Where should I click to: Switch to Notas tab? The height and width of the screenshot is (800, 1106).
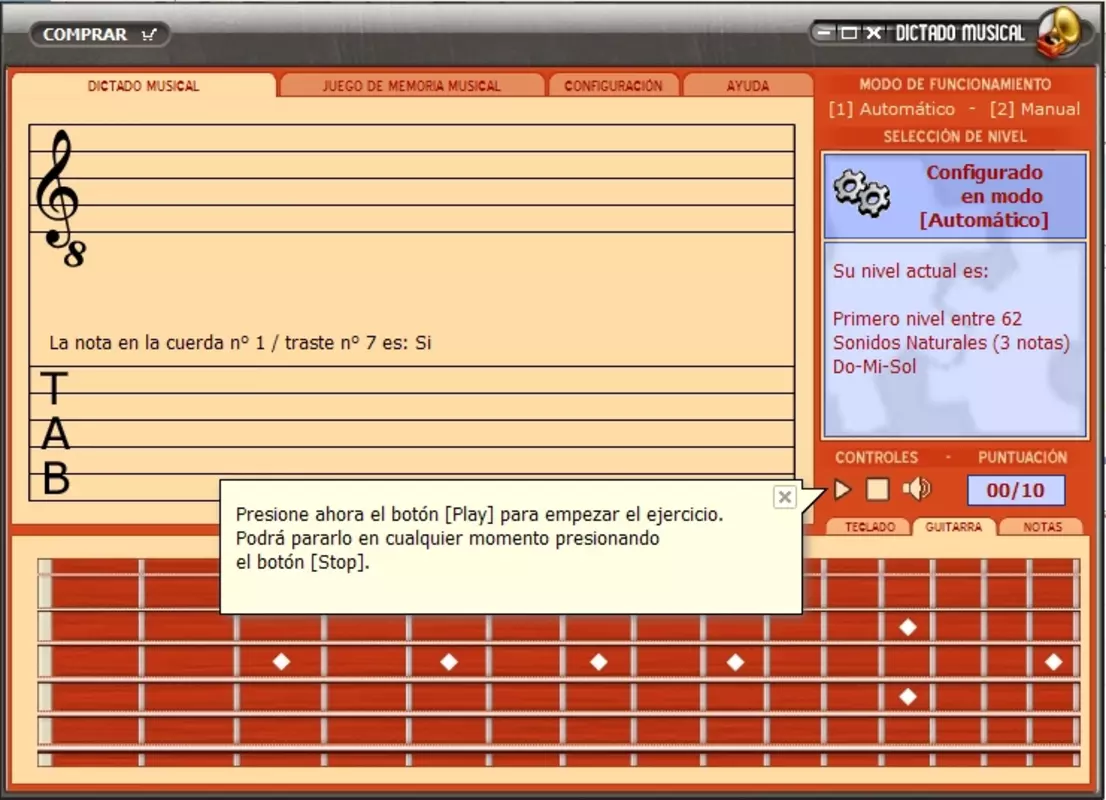tap(1042, 527)
